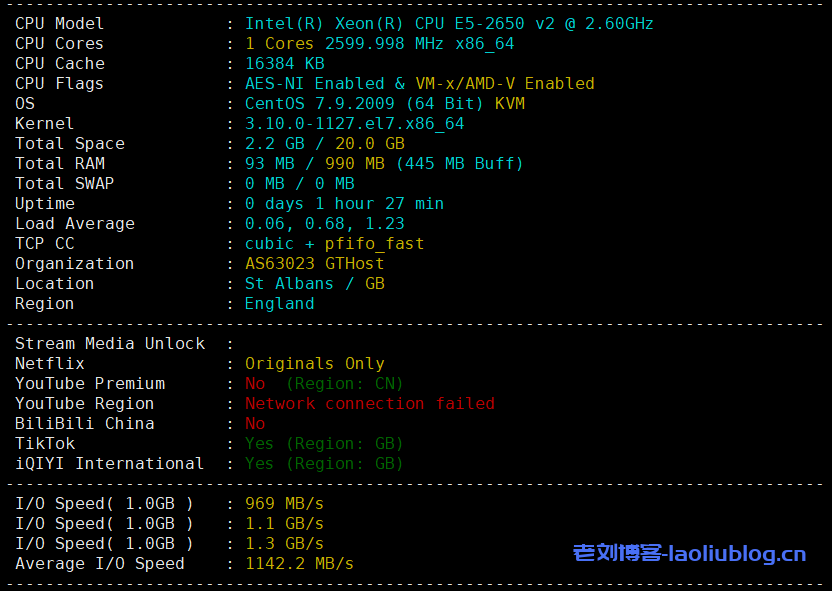Click the CPU Model value Intel Xeon E5-2650
The height and width of the screenshot is (591, 832).
(x=449, y=23)
